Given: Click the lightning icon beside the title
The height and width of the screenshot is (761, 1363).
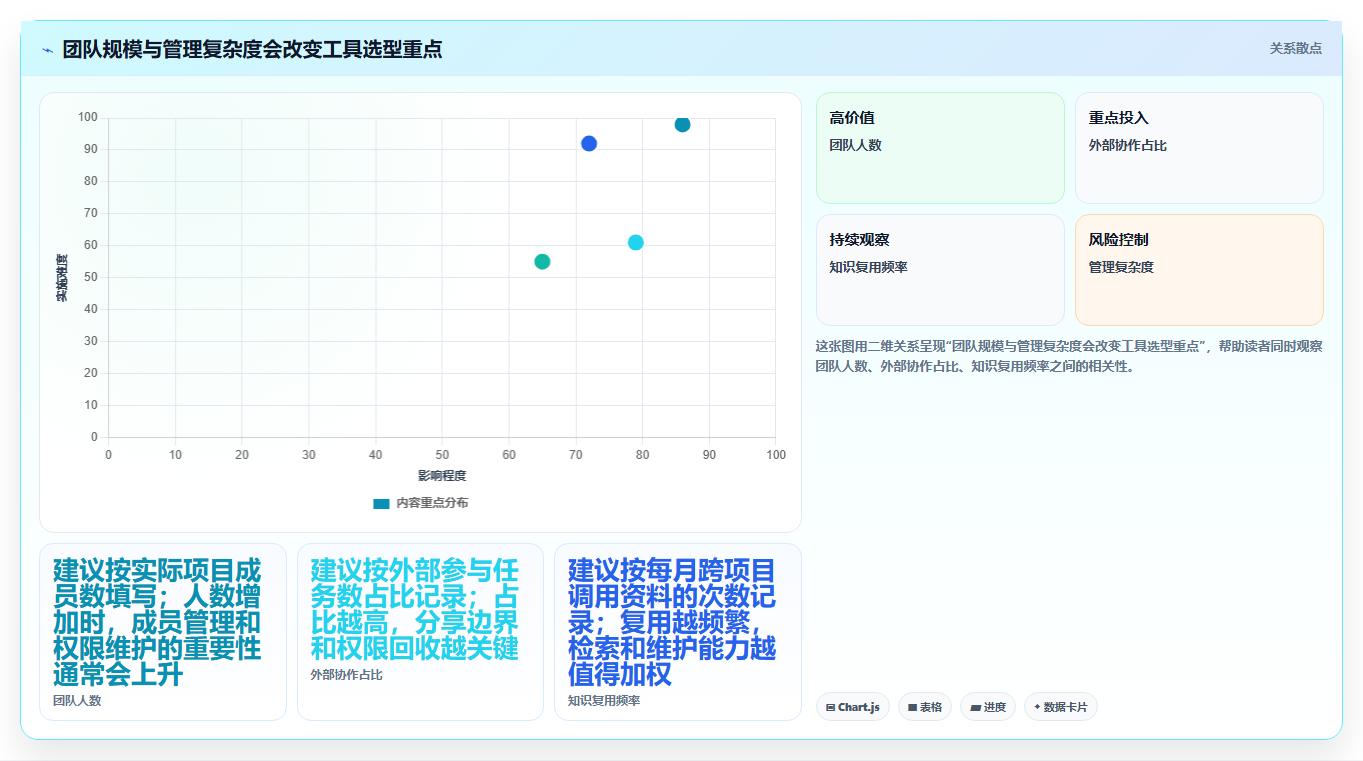Looking at the screenshot, I should (x=48, y=50).
